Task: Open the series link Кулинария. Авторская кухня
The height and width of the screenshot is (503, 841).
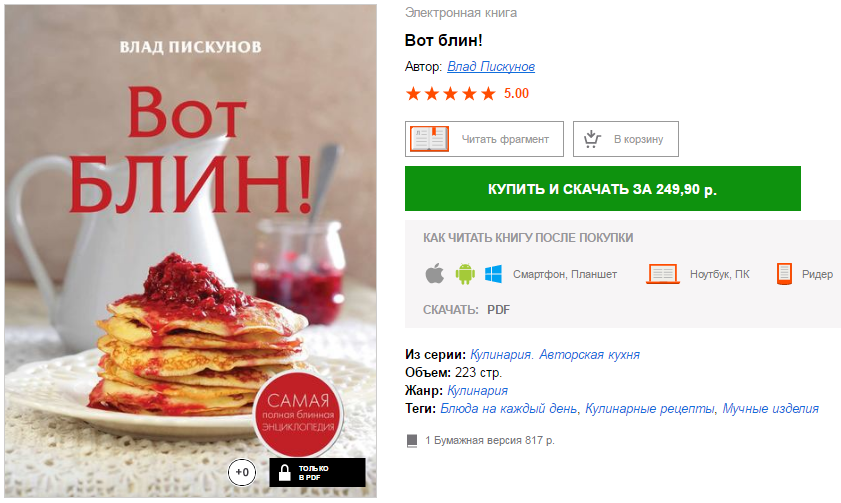Action: point(555,354)
